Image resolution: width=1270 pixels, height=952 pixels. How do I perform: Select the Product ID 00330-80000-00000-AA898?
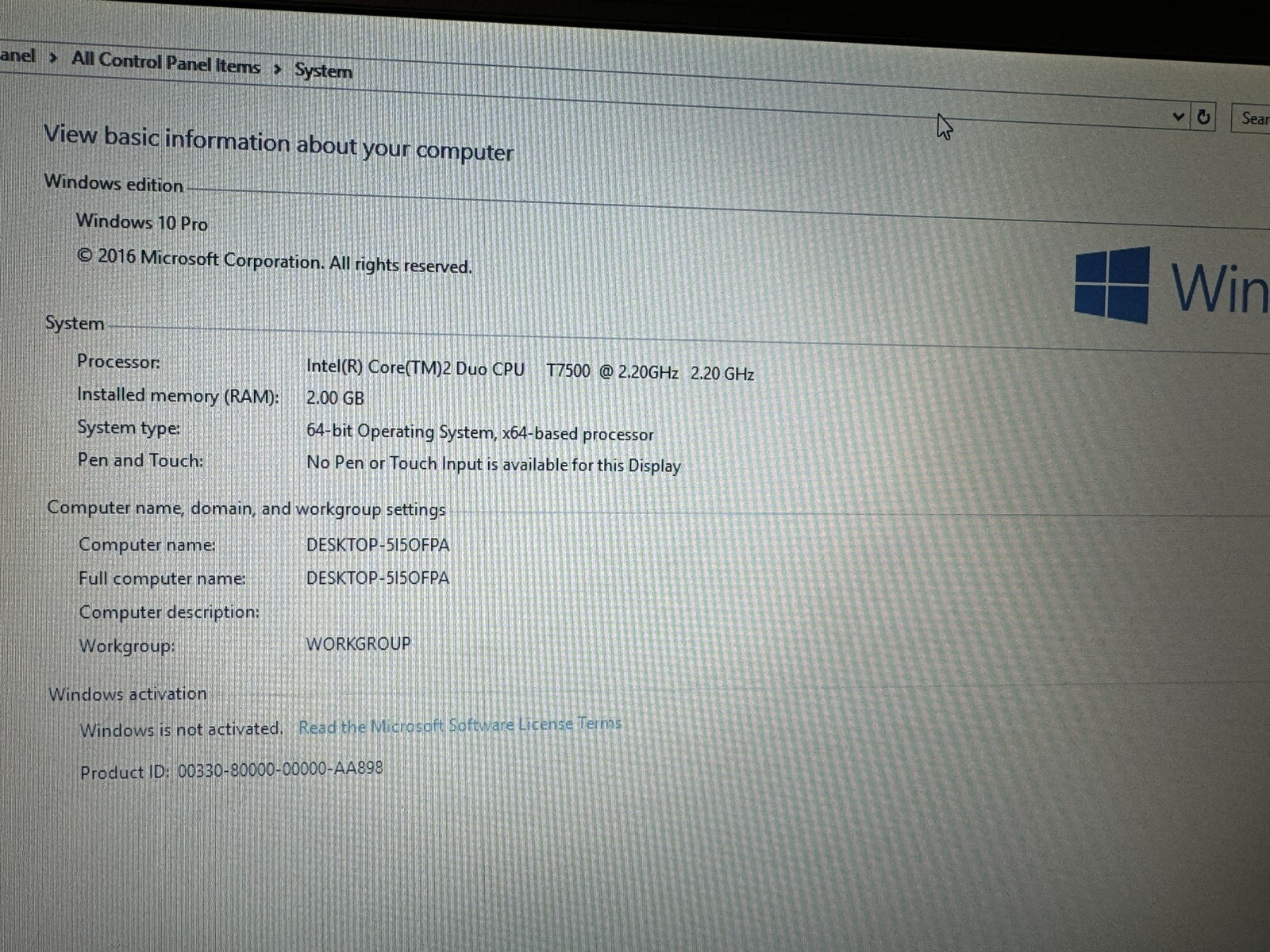pyautogui.click(x=231, y=770)
